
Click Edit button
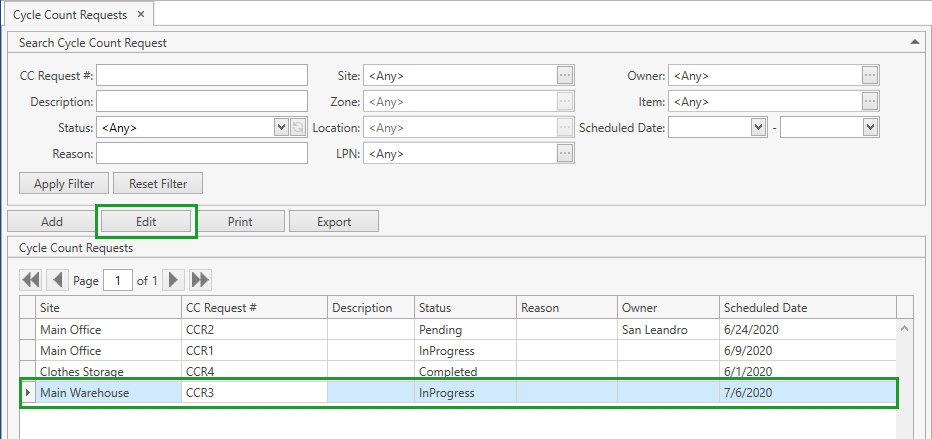pyautogui.click(x=146, y=222)
